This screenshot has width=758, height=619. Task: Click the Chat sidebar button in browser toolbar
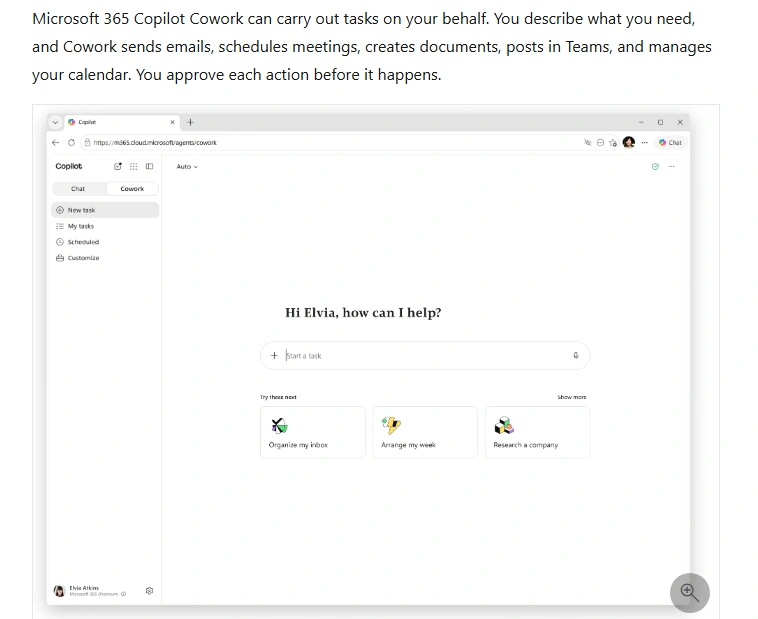670,143
